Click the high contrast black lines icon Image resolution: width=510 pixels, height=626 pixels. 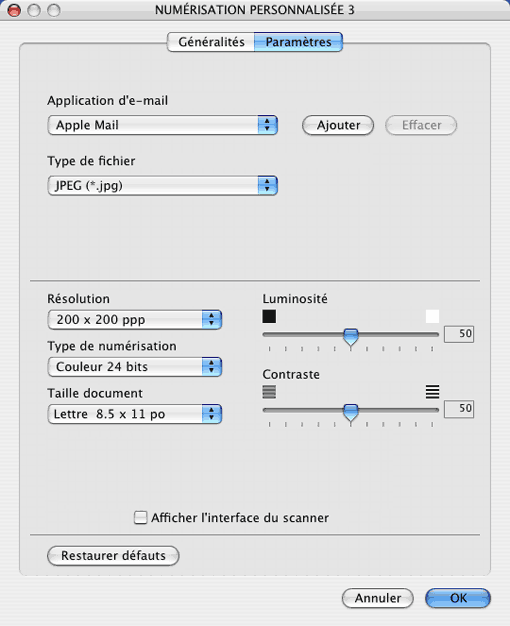pos(433,392)
